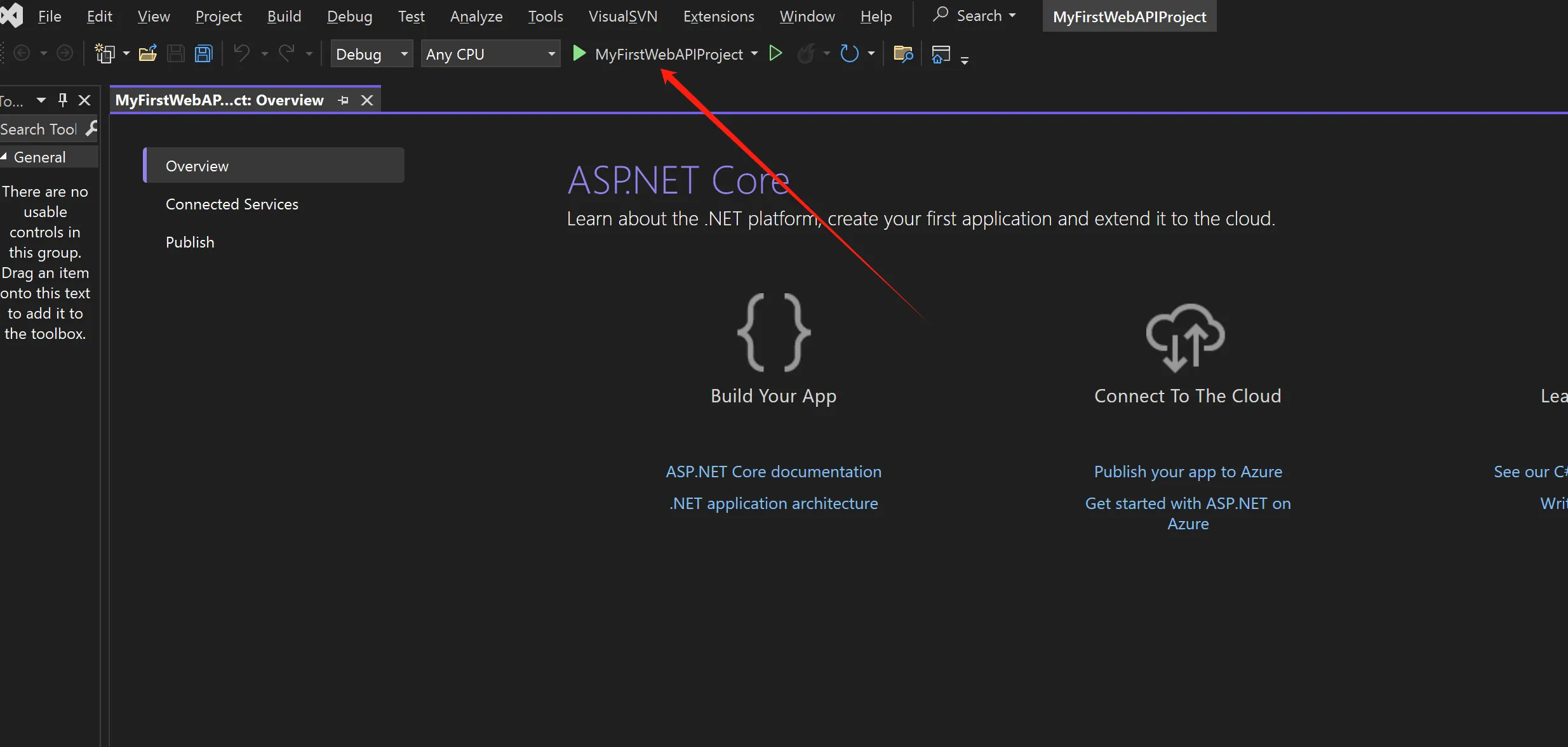The width and height of the screenshot is (1568, 747).
Task: Open .NET application architecture link
Action: (x=774, y=503)
